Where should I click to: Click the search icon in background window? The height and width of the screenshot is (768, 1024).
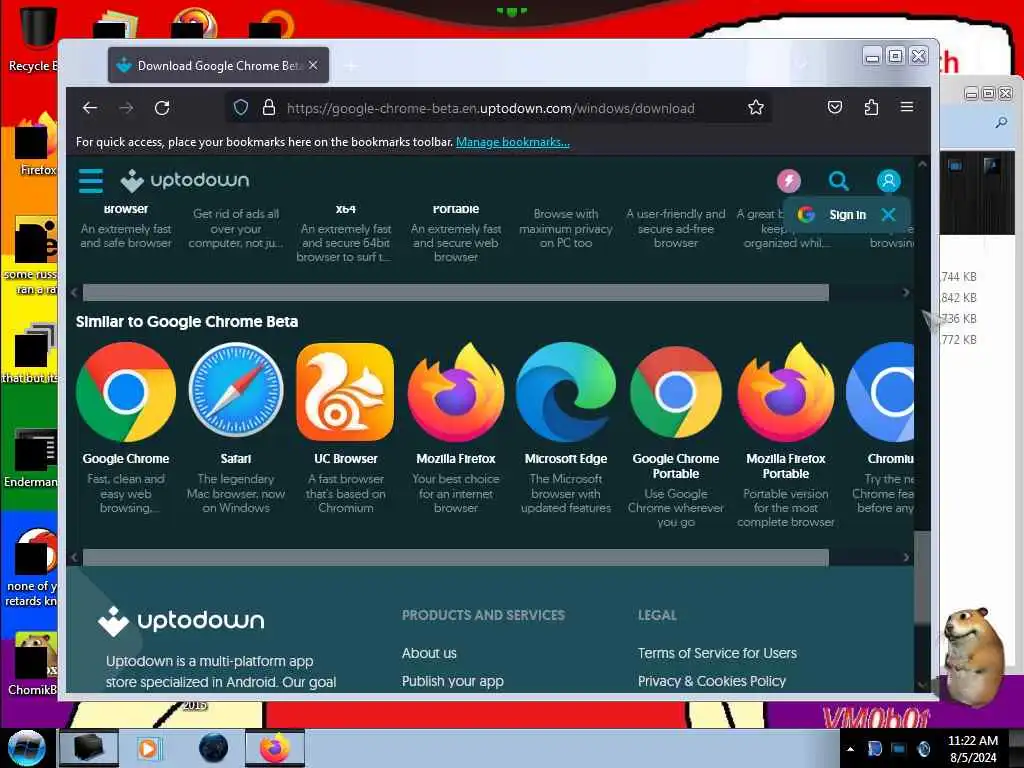tap(1000, 122)
